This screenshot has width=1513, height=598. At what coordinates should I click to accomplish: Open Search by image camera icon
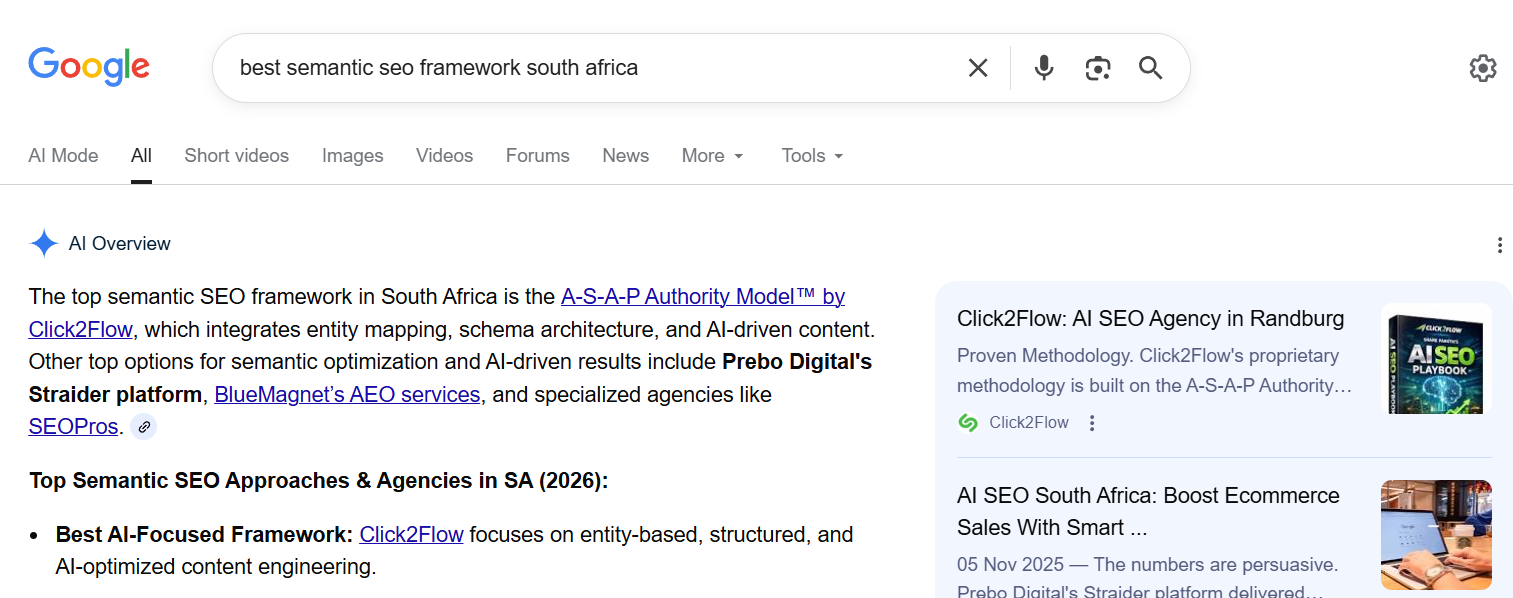coord(1098,68)
